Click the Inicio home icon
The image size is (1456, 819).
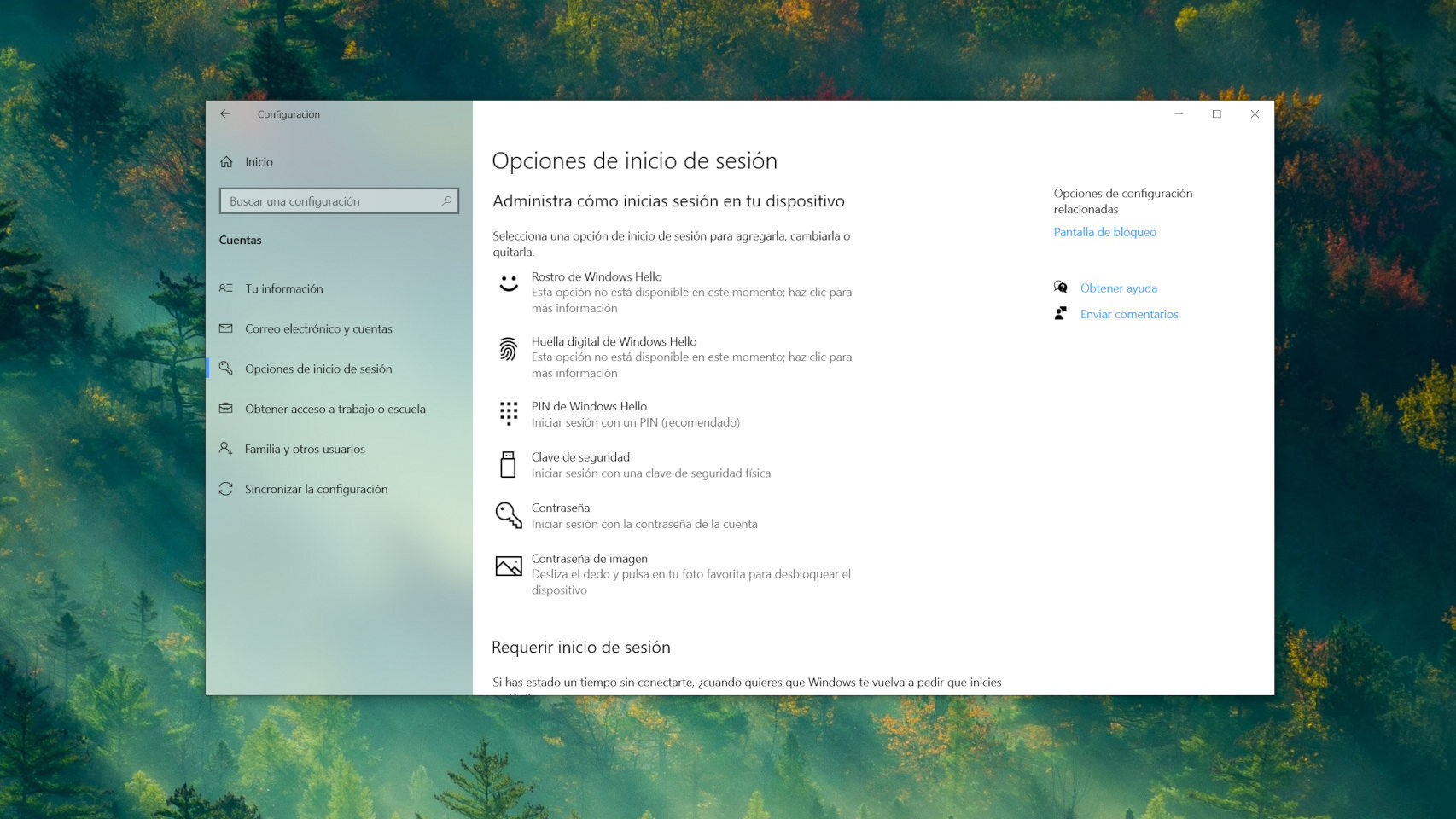[225, 161]
